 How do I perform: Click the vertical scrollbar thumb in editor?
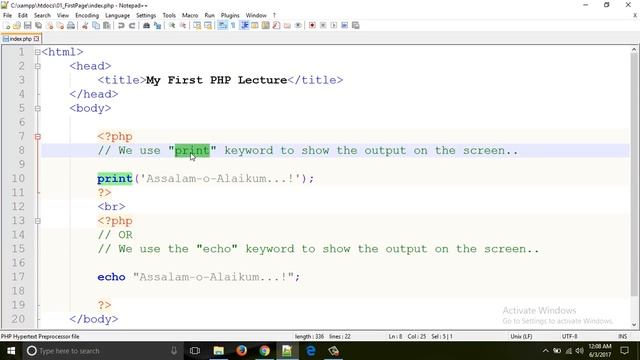point(633,176)
